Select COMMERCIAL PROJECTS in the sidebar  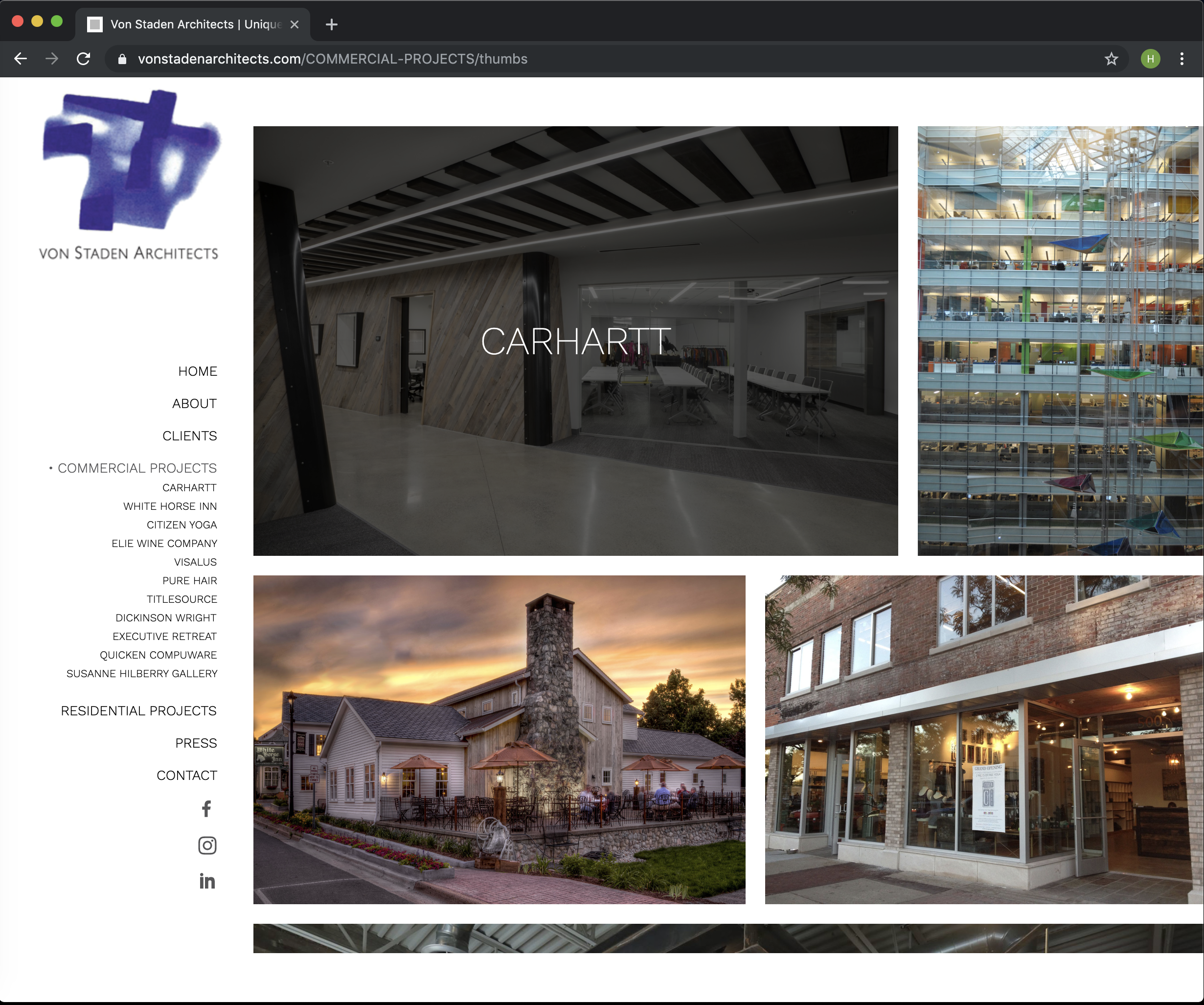point(137,468)
